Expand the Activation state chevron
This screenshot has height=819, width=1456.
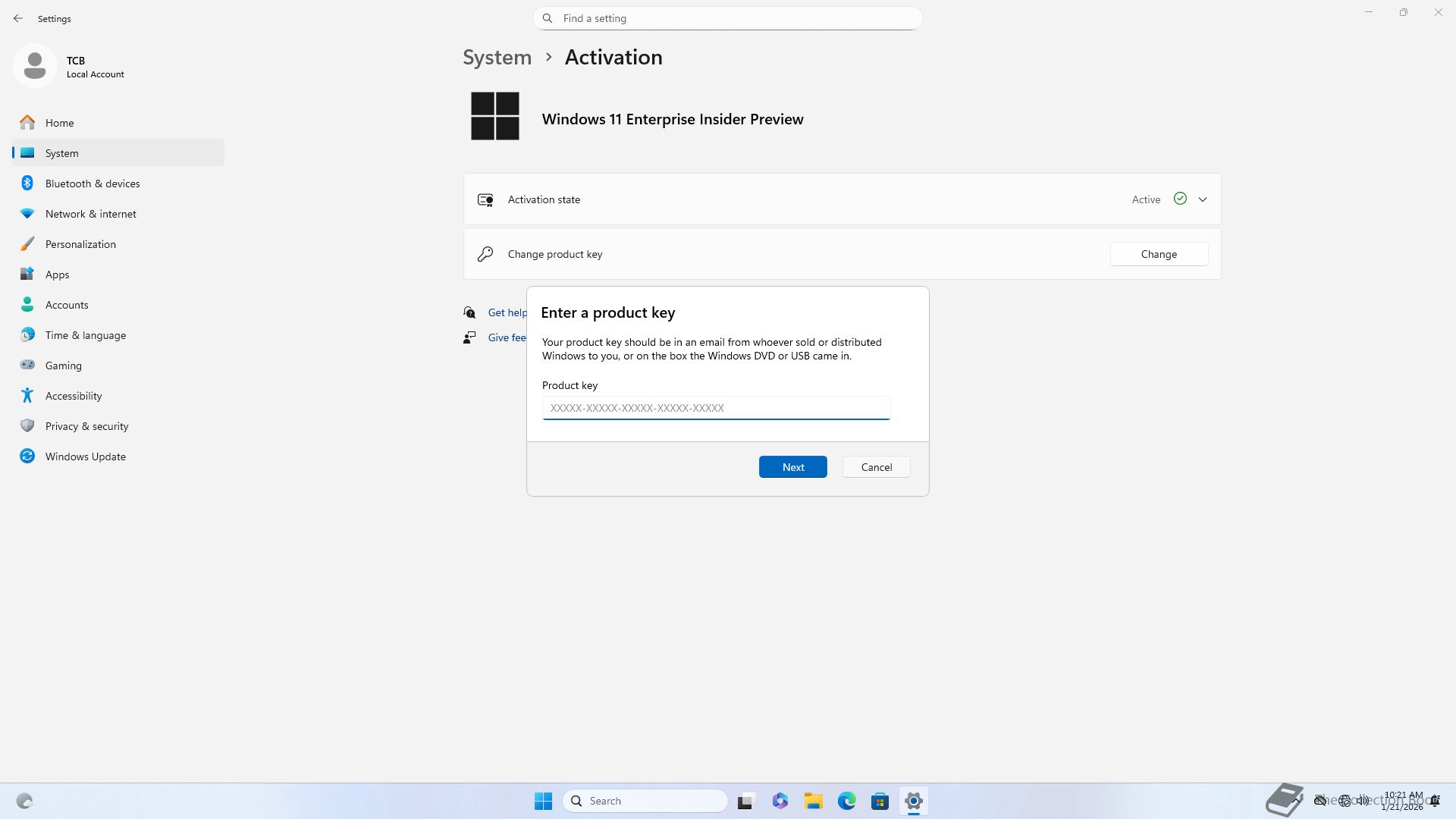click(x=1203, y=199)
